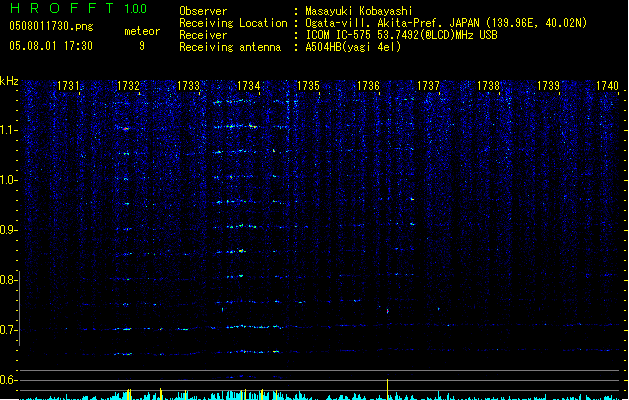Click the 0.7 kHz frequency label
629x400 pixels.
(8, 330)
